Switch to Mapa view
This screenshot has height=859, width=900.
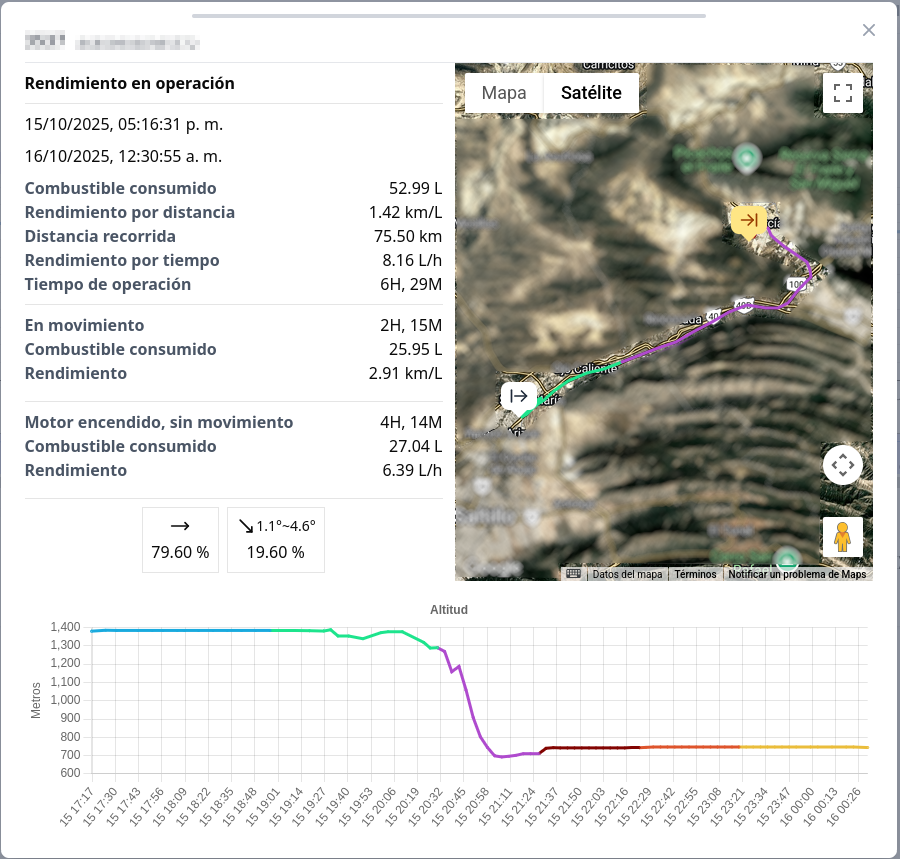(x=504, y=92)
